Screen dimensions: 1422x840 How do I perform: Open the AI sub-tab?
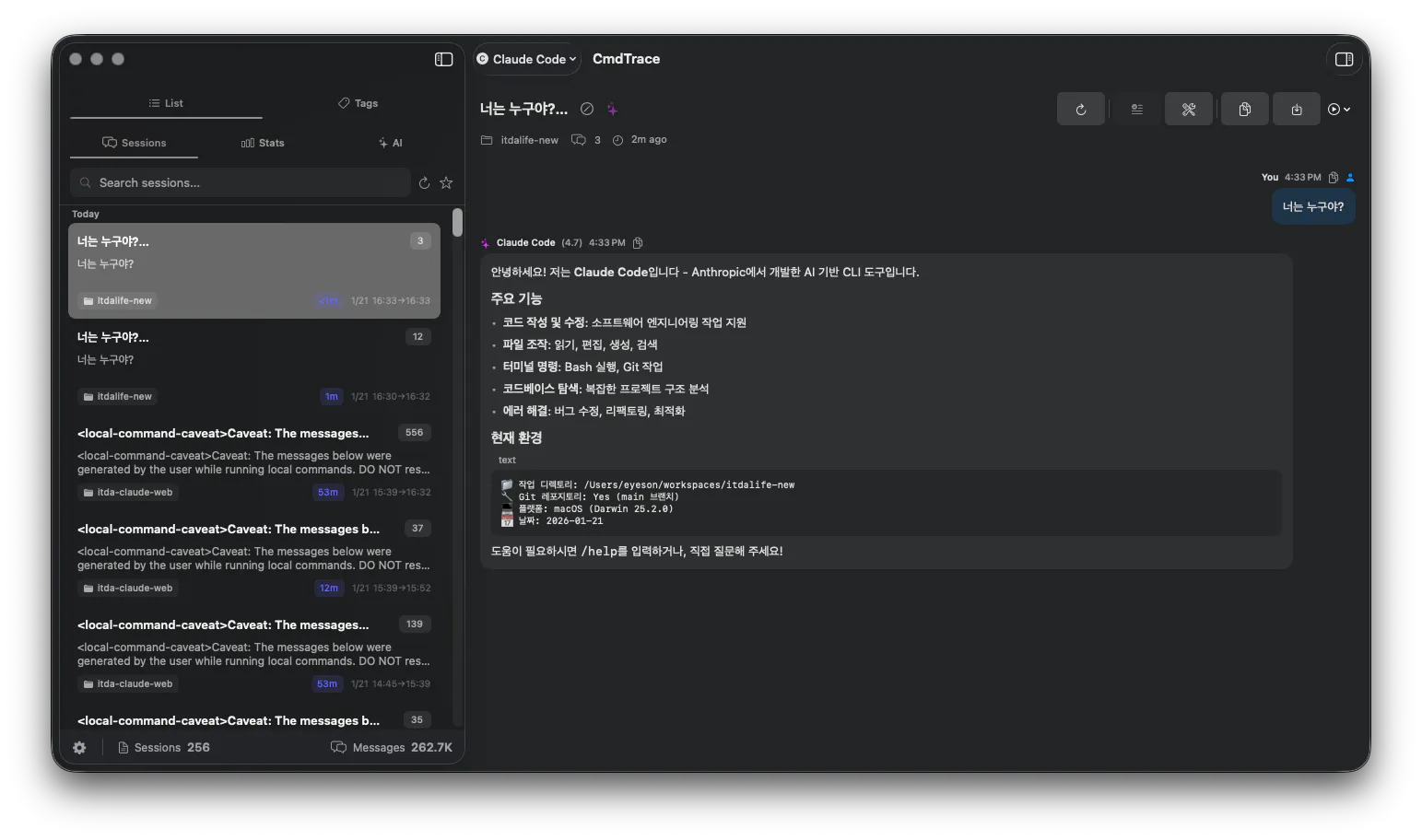click(x=391, y=143)
